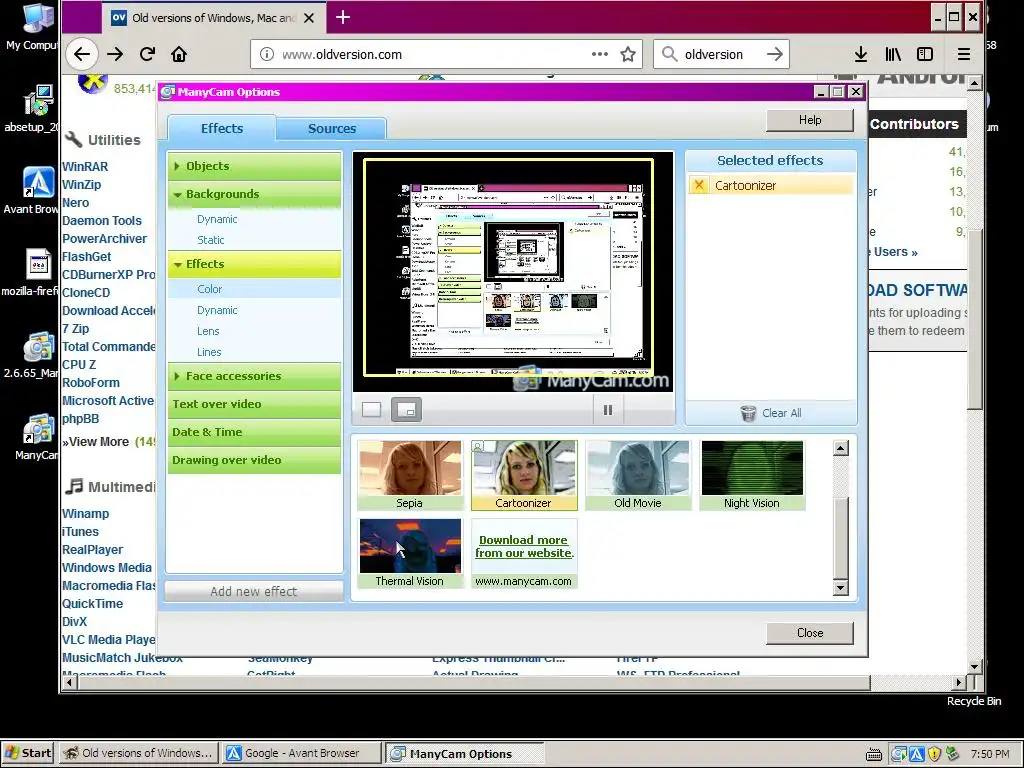Screen dimensions: 1024x768
Task: Open the Windows Start menu
Action: [x=27, y=753]
